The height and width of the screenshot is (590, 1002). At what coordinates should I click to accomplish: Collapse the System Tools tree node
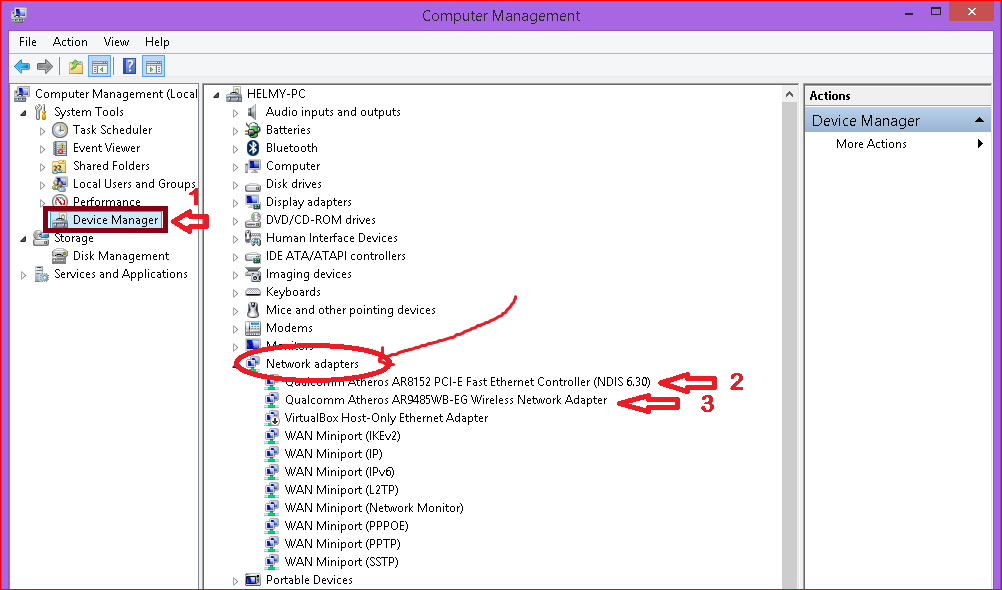(x=23, y=111)
